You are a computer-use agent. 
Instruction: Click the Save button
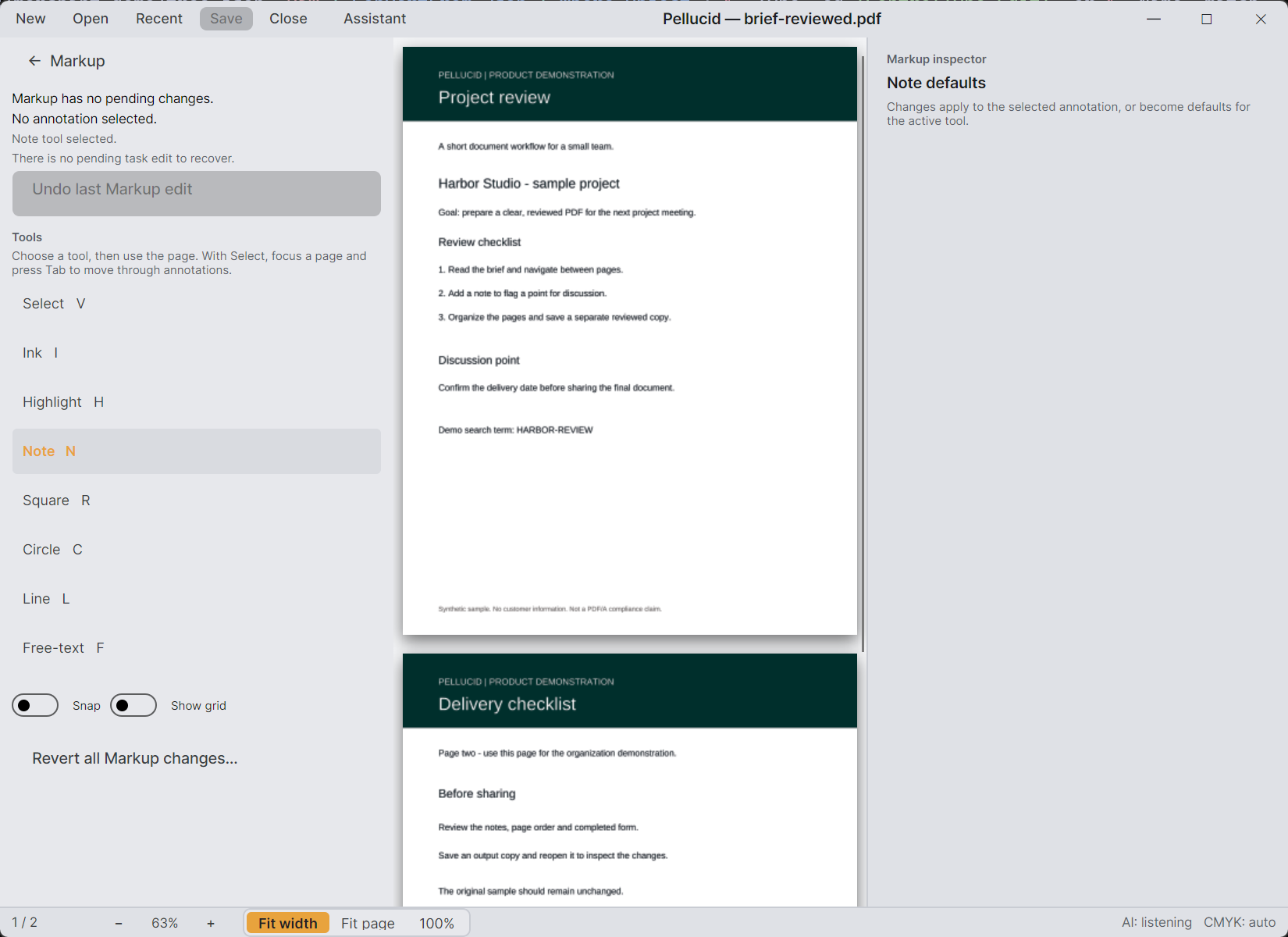pyautogui.click(x=226, y=19)
